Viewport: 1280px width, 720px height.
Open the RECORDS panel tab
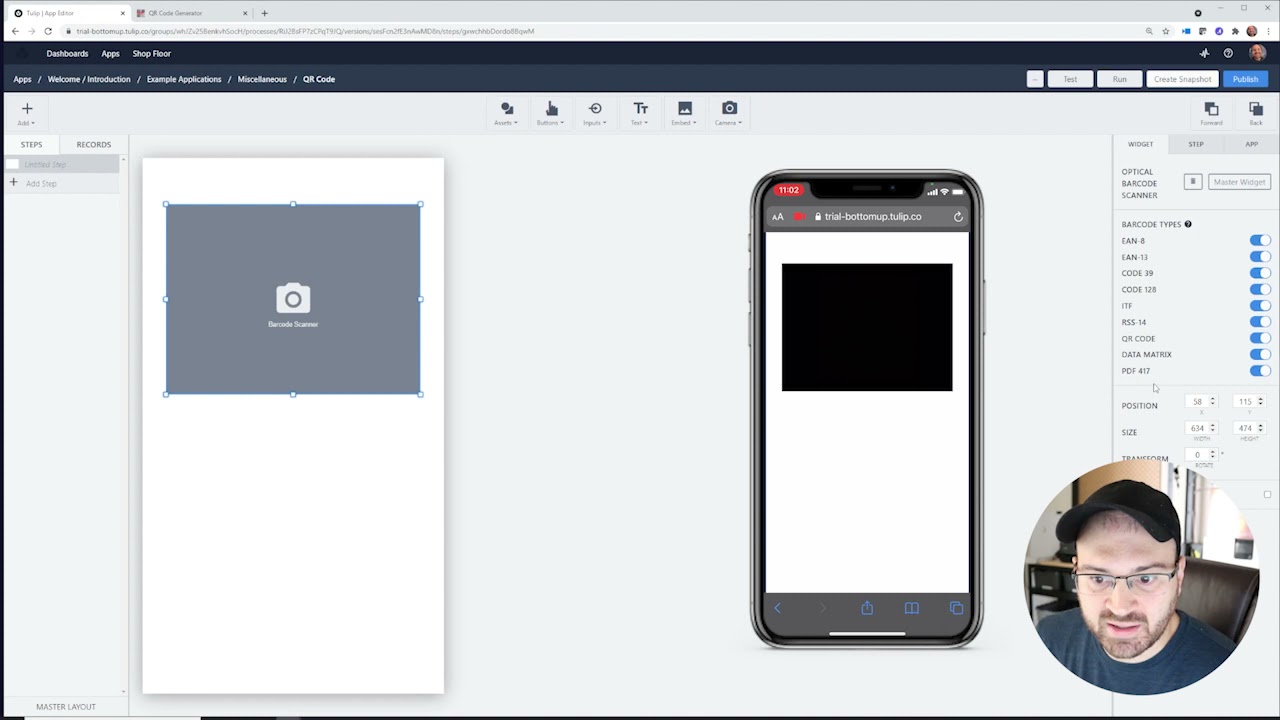94,144
